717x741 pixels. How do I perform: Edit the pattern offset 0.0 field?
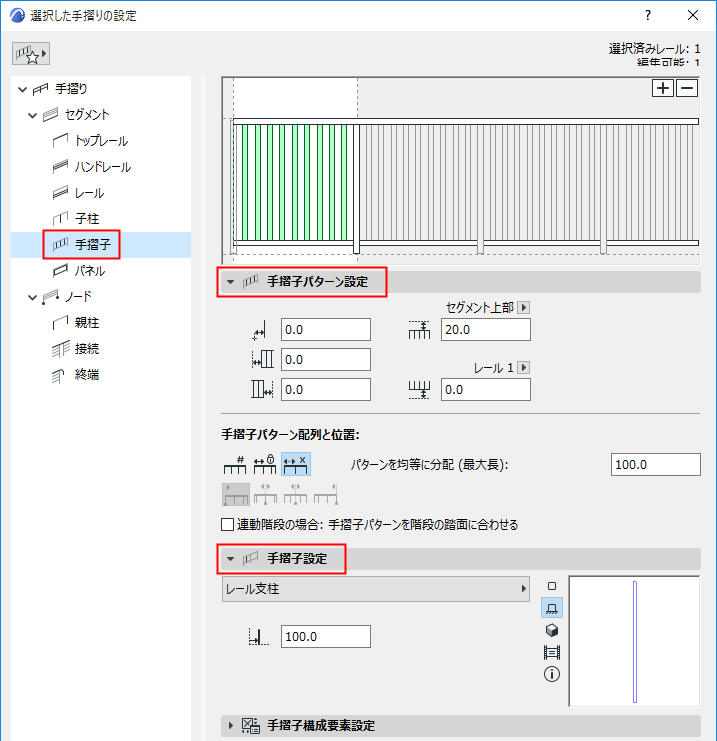tap(326, 329)
